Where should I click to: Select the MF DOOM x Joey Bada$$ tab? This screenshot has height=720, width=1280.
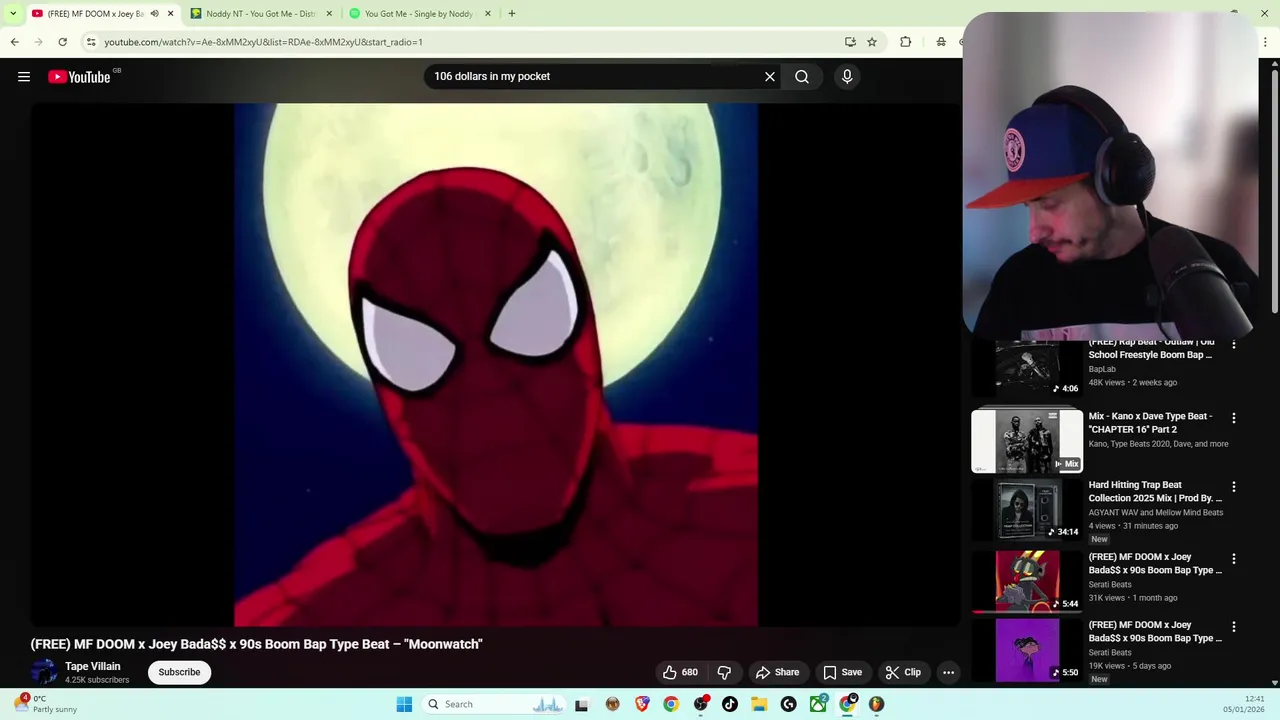[x=95, y=14]
